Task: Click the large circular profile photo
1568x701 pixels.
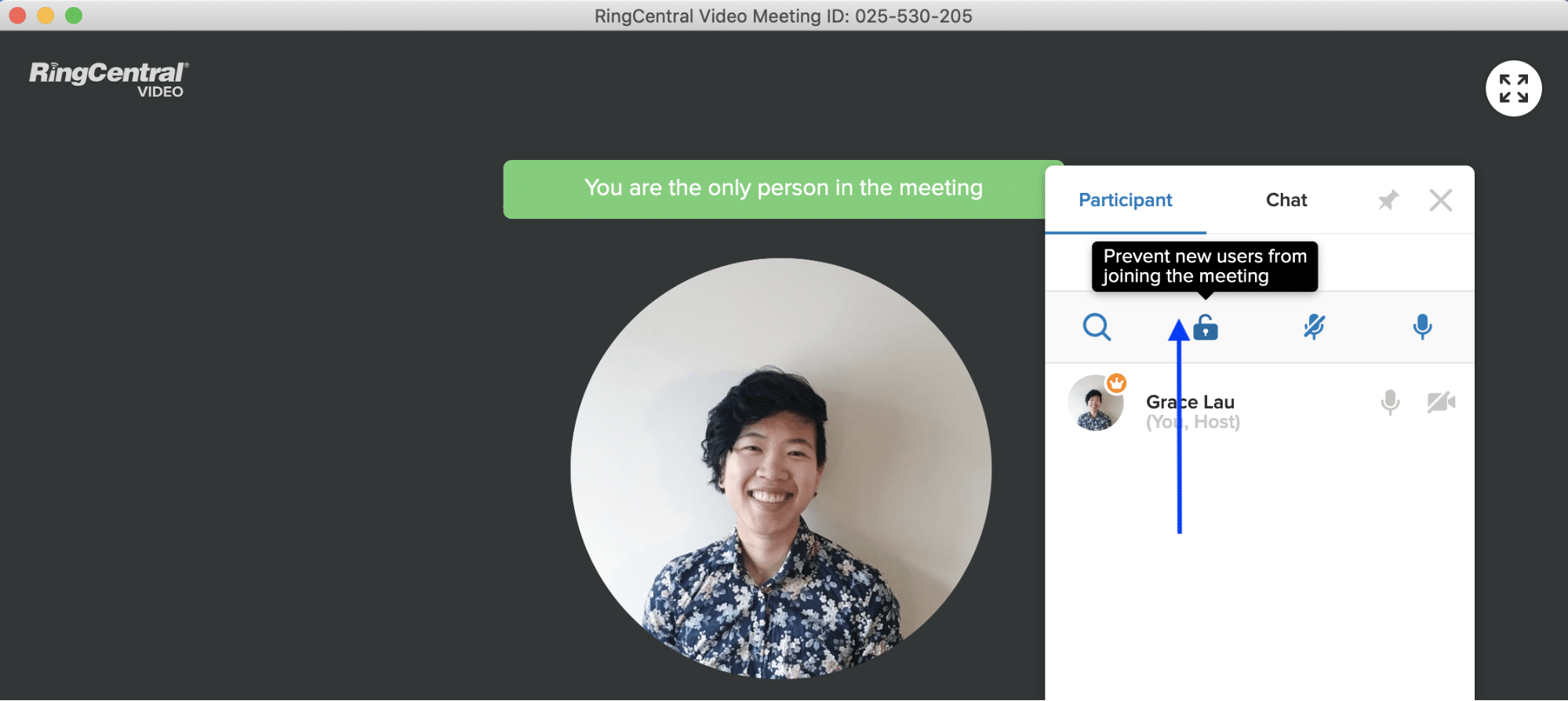Action: (780, 468)
